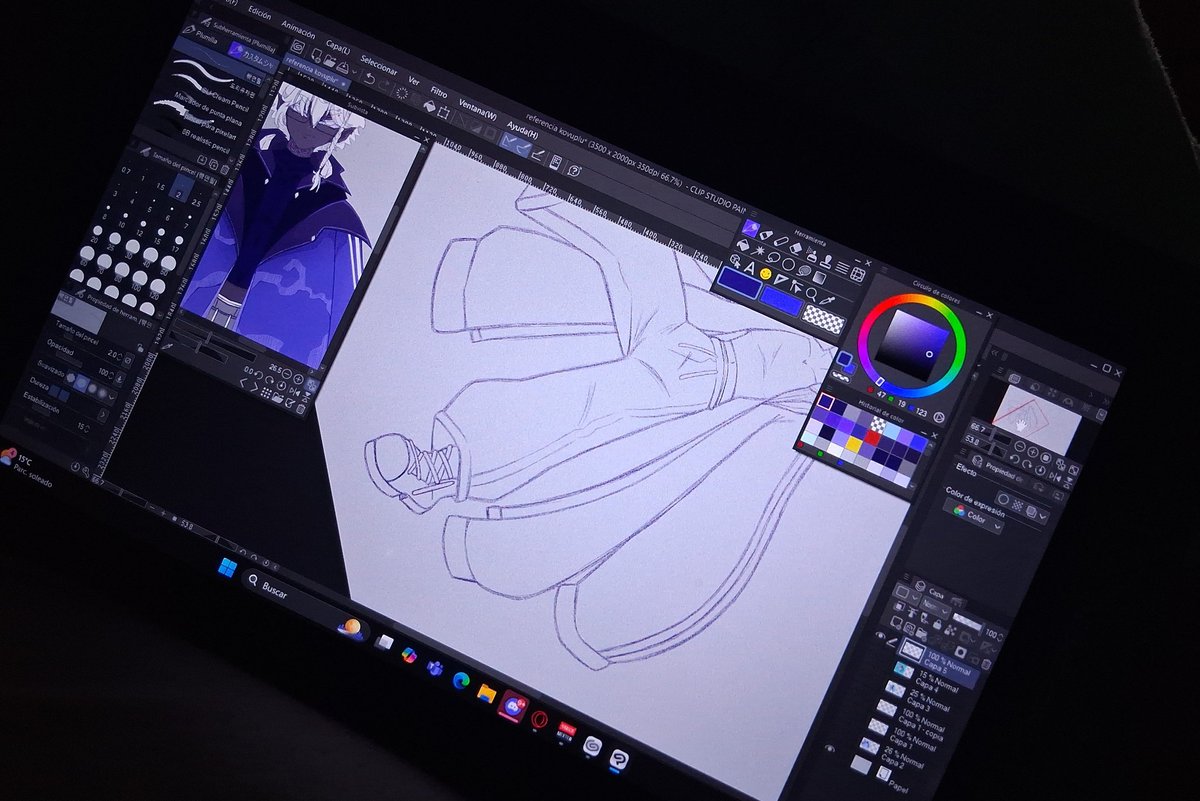
Task: Click the fill bucket icon in command bar
Action: [429, 106]
